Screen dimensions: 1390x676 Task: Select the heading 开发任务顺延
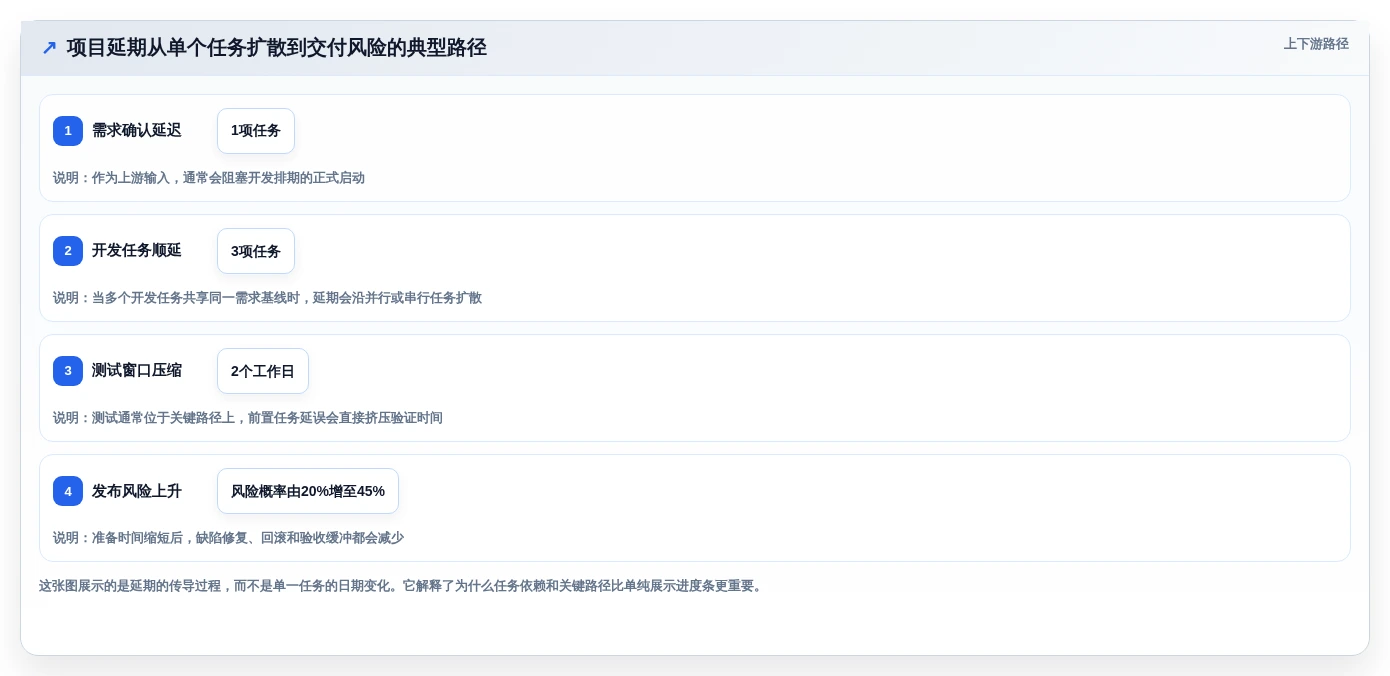tap(137, 251)
